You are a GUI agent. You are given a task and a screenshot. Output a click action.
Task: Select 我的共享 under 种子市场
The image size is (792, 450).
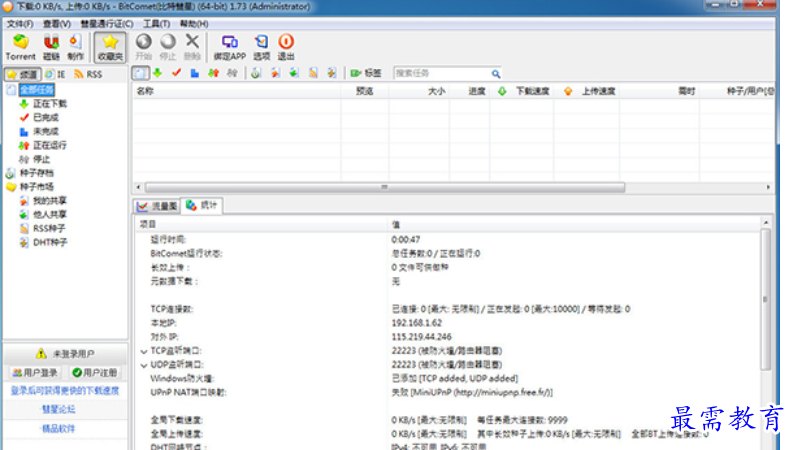tap(50, 201)
